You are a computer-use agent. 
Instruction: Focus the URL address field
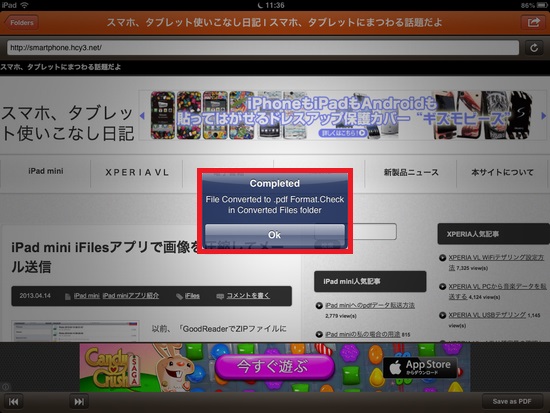(x=263, y=48)
